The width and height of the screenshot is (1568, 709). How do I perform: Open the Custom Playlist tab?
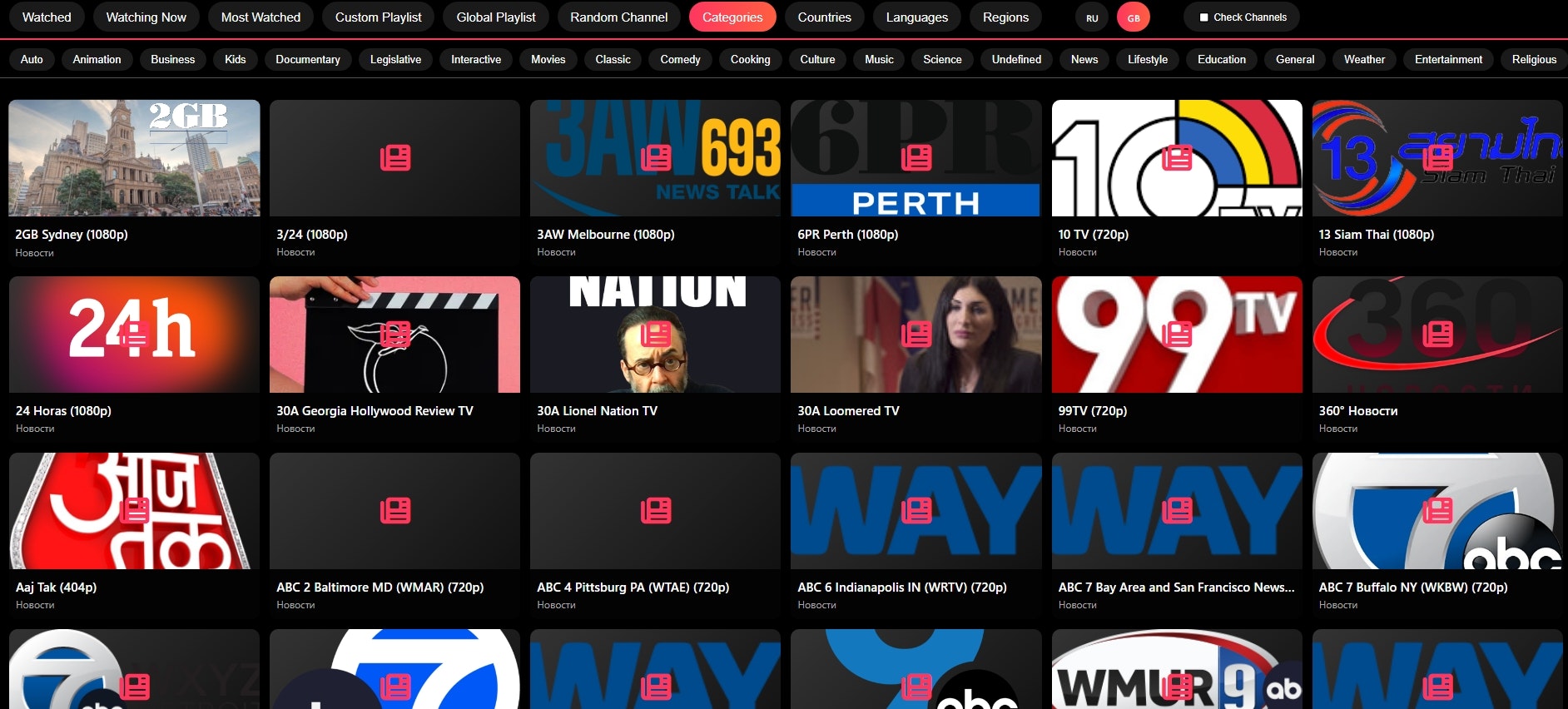coord(379,17)
